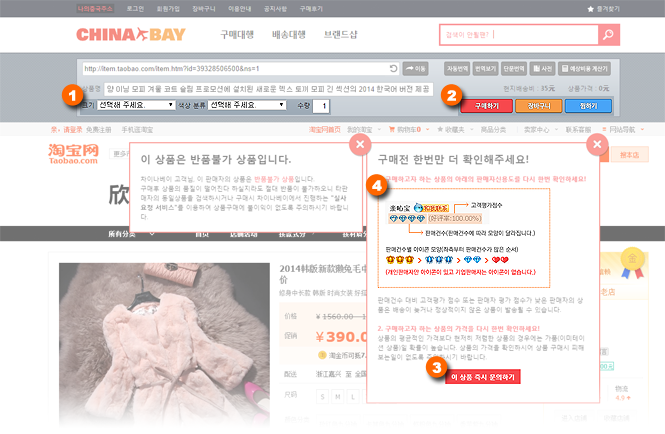Viewport: 665px width, 434px height.
Task: Click the 즐겨찾기 star favorites link
Action: [603, 8]
